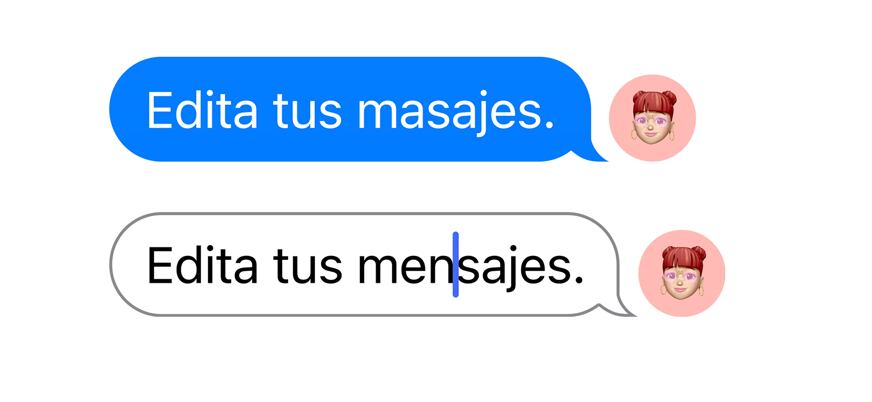
Task: Click the Memoji avatar beside the blue bubble
Action: tap(652, 118)
